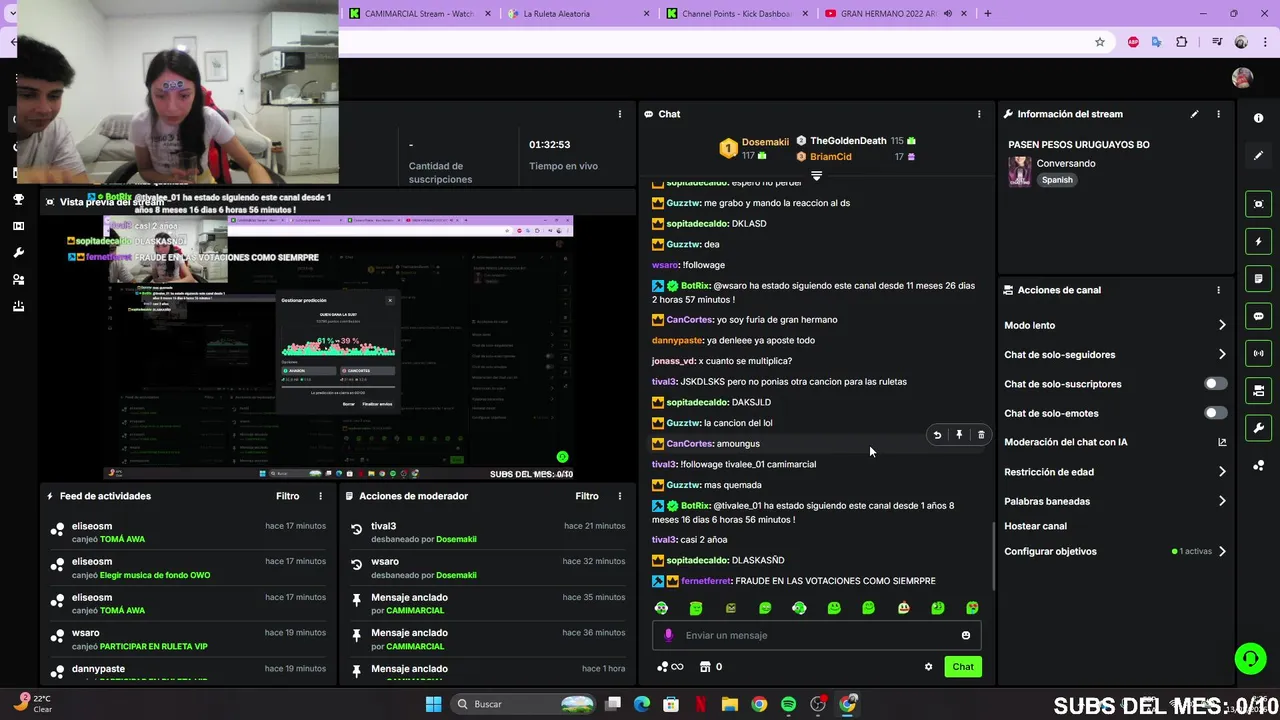Open the Chat panel options menu
This screenshot has height=720, width=1280.
tap(979, 114)
